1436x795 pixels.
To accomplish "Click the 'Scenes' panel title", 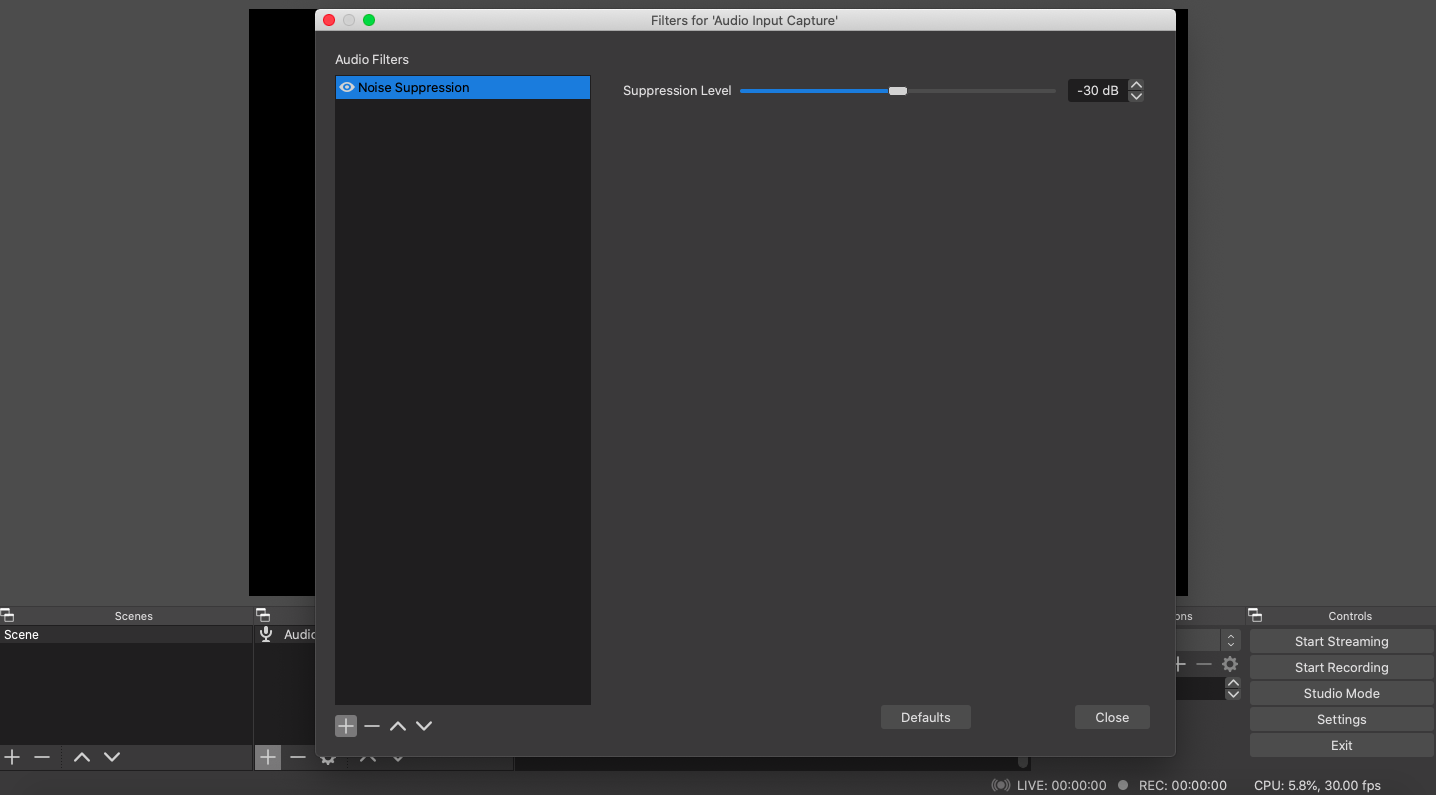I will pos(134,616).
